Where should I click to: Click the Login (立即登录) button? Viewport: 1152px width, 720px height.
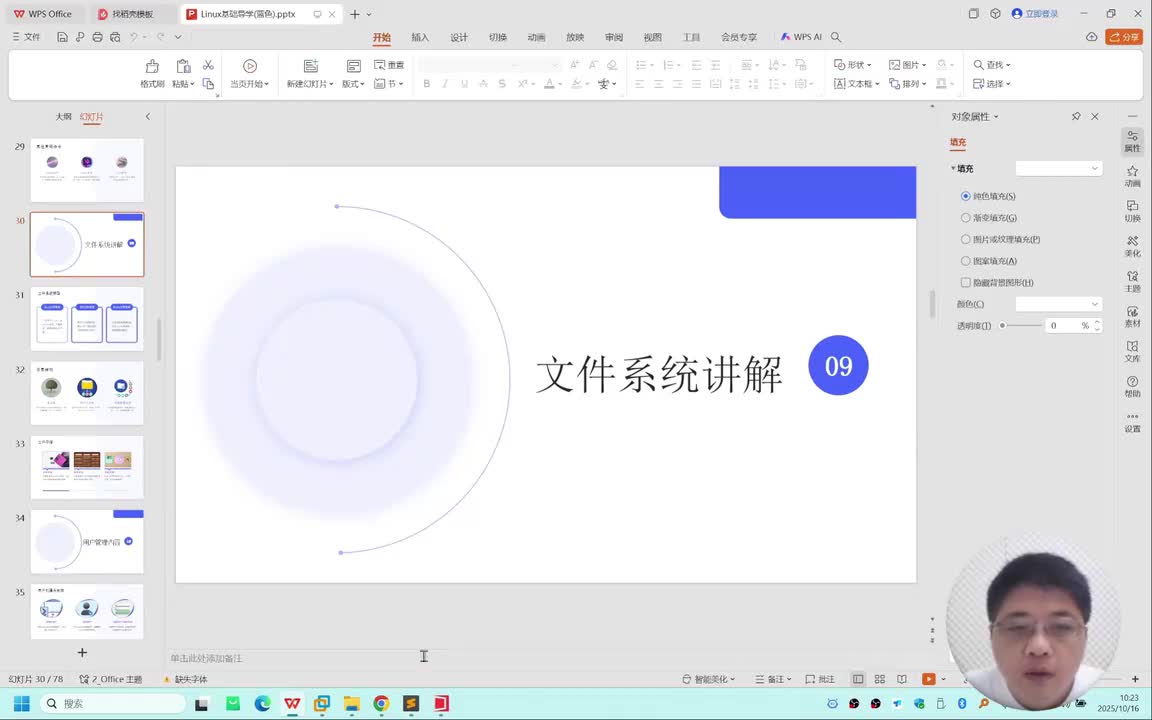pyautogui.click(x=1035, y=13)
